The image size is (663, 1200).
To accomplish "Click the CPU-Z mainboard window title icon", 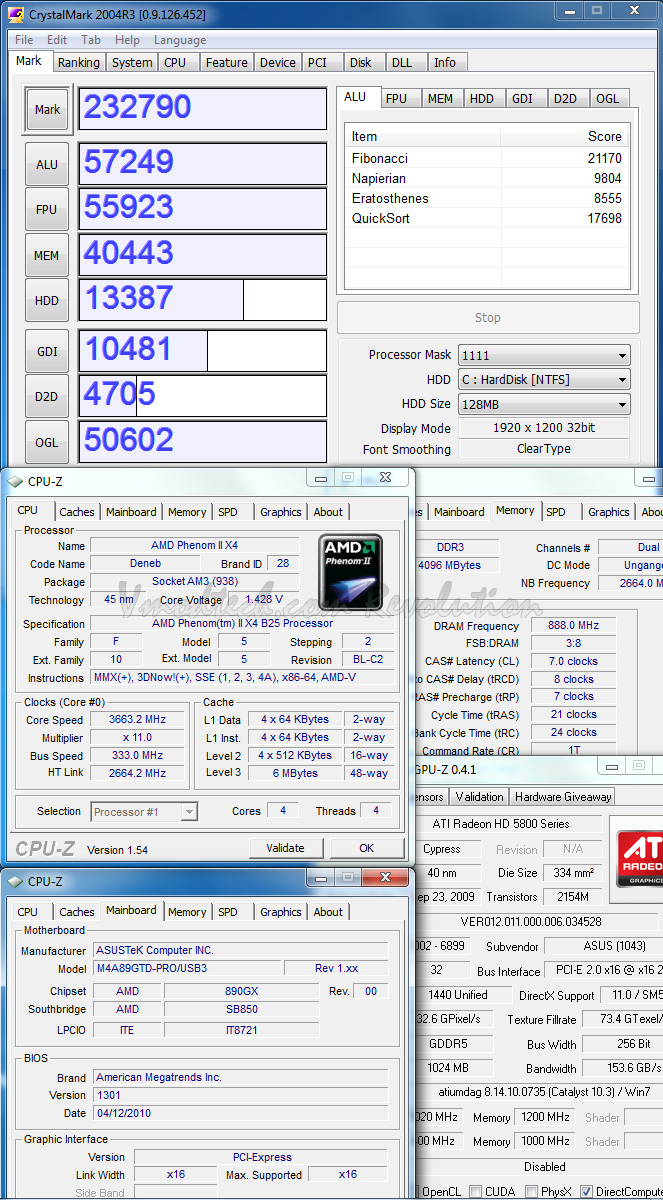I will (x=15, y=881).
